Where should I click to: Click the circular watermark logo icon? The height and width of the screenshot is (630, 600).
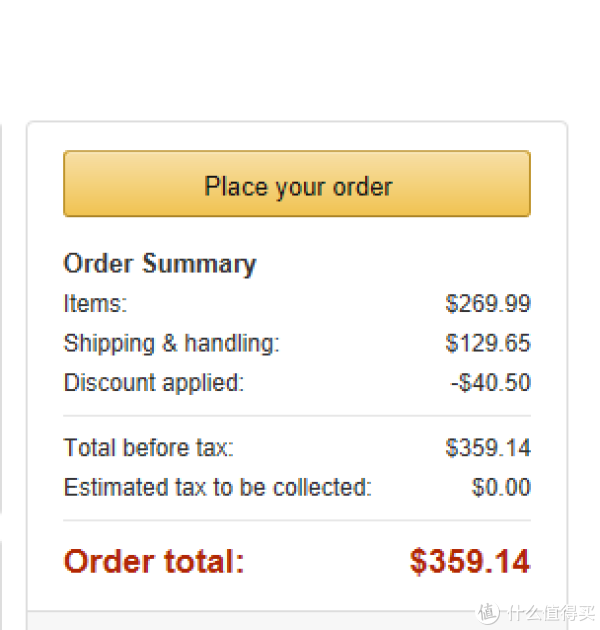pyautogui.click(x=487, y=613)
